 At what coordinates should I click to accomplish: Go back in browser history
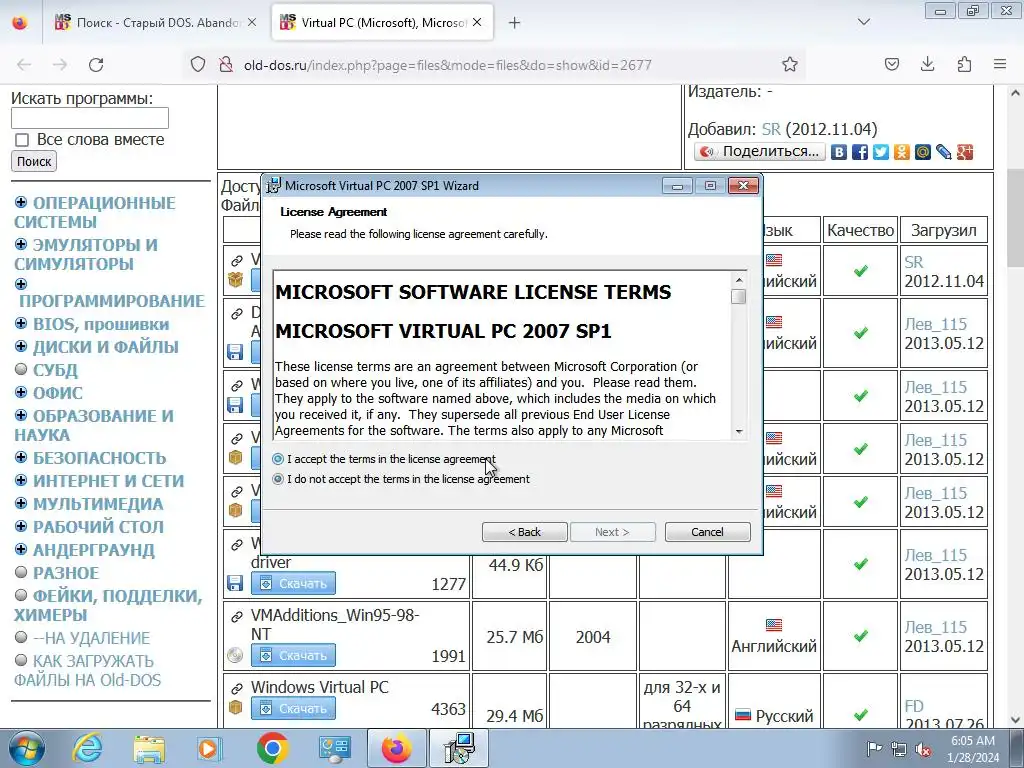coord(24,65)
